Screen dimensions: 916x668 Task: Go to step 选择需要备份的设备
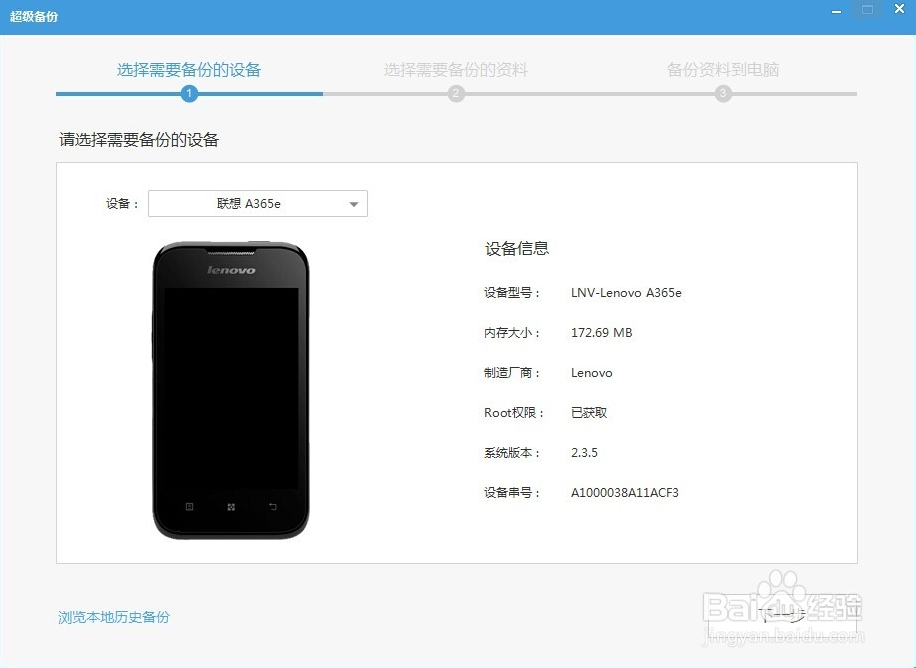189,70
